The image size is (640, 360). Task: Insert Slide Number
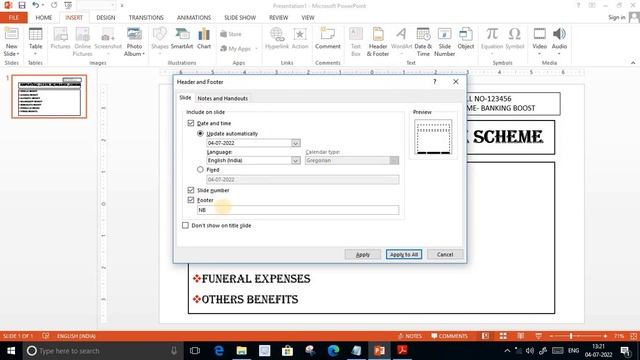444,41
